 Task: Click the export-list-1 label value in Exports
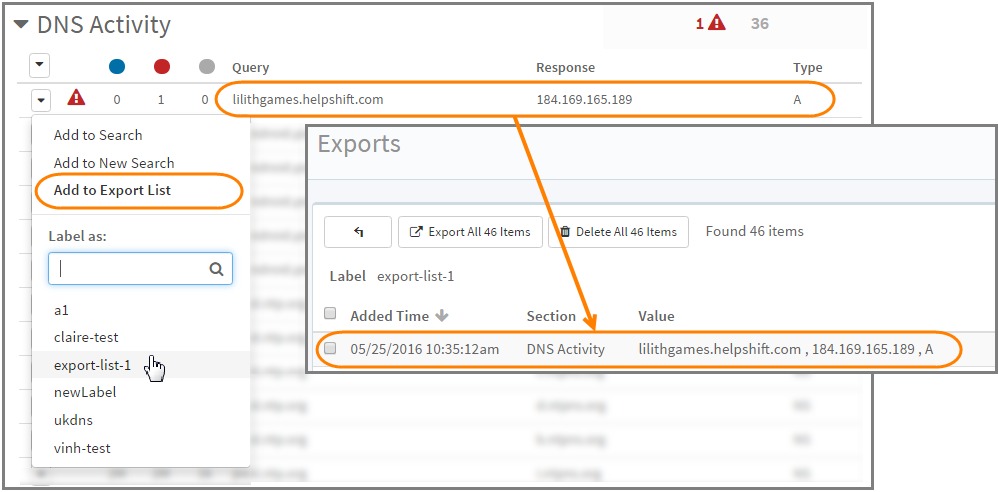tap(416, 276)
